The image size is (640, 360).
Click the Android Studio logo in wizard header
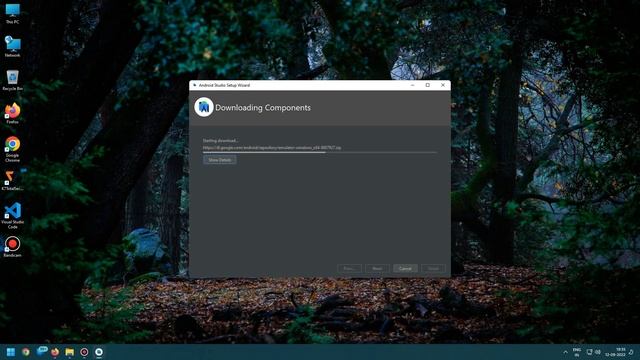pos(204,107)
